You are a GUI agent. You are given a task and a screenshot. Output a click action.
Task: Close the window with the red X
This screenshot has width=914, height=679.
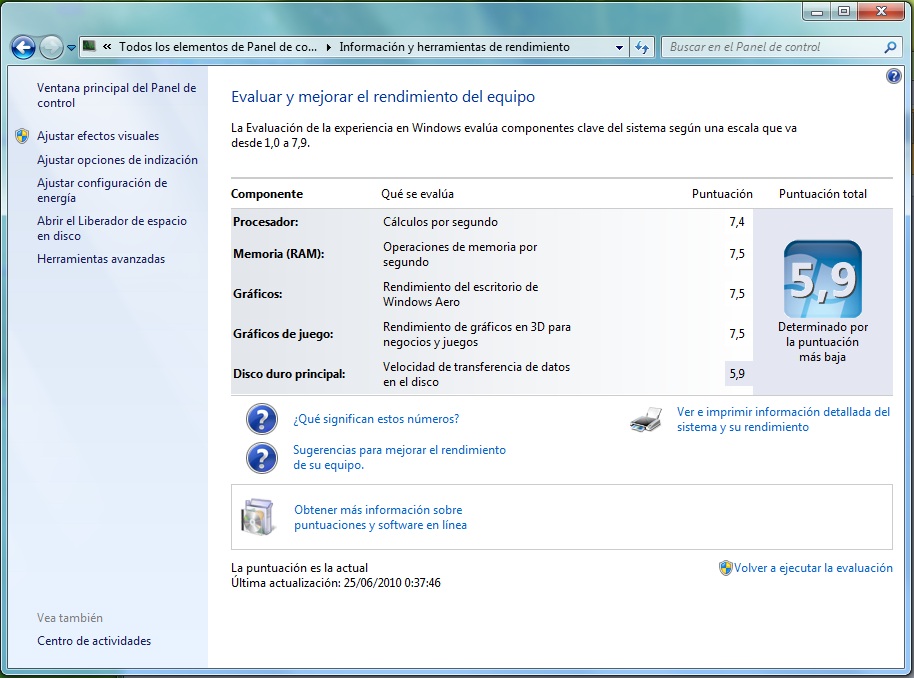(881, 11)
